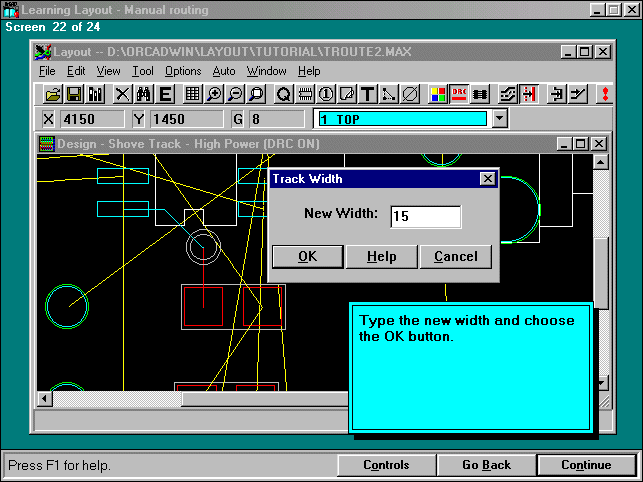Image resolution: width=643 pixels, height=482 pixels.
Task: Click the binoculars Find icon
Action: tap(143, 94)
